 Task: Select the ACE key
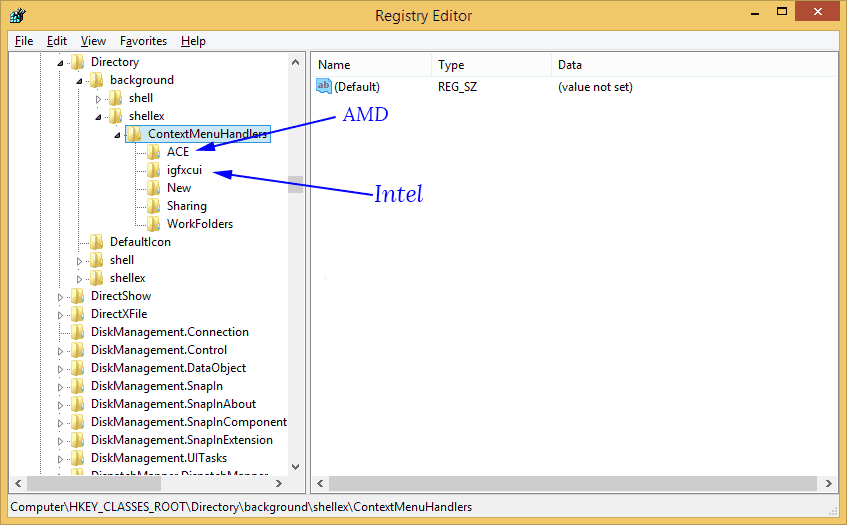click(x=178, y=152)
